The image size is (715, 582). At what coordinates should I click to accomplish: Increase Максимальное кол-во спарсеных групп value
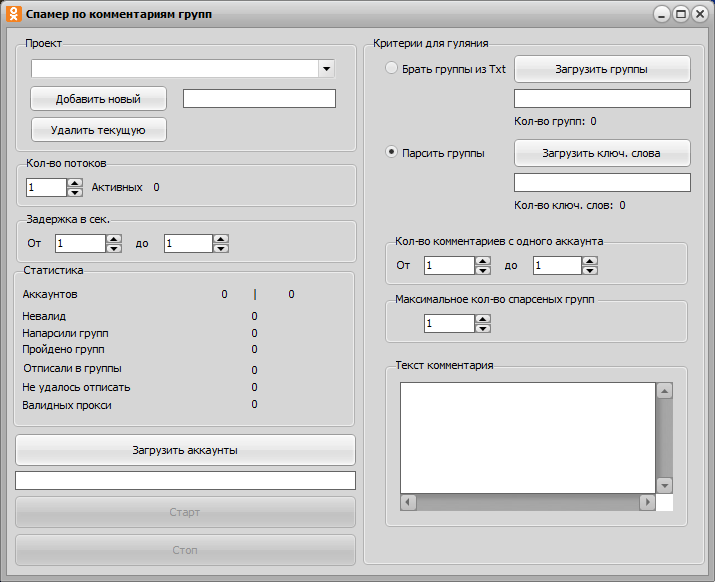click(x=483, y=318)
